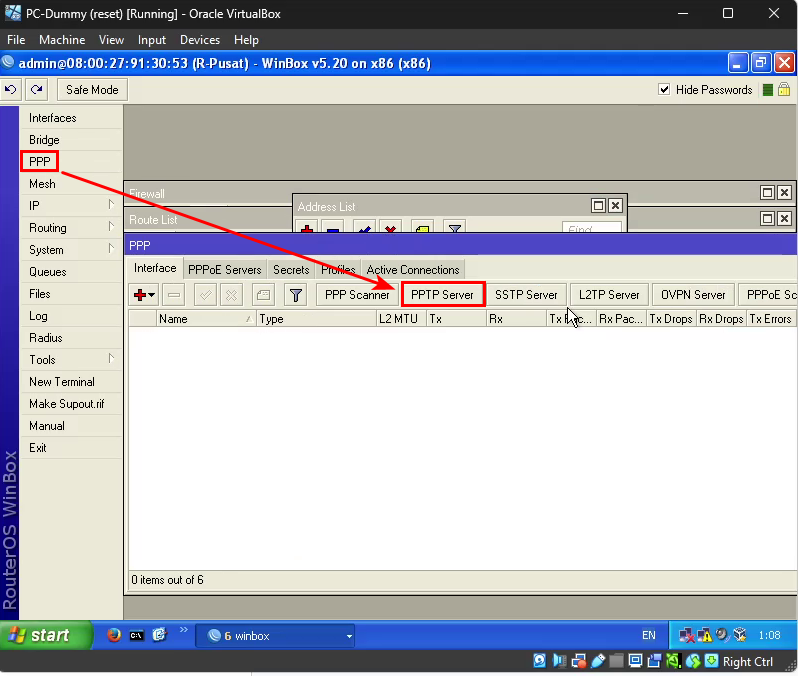Click the green CPU chip icon in VirtualBox status bar
The height and width of the screenshot is (676, 798).
click(673, 661)
